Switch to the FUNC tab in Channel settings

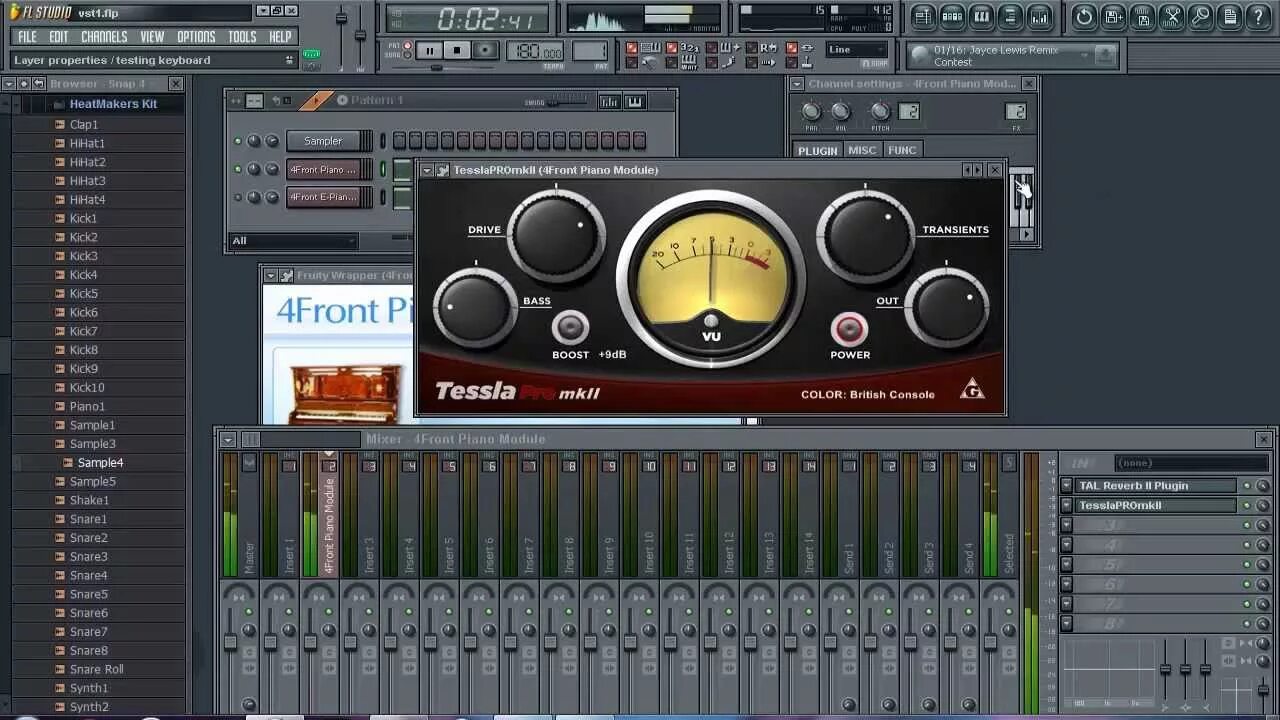(x=902, y=150)
